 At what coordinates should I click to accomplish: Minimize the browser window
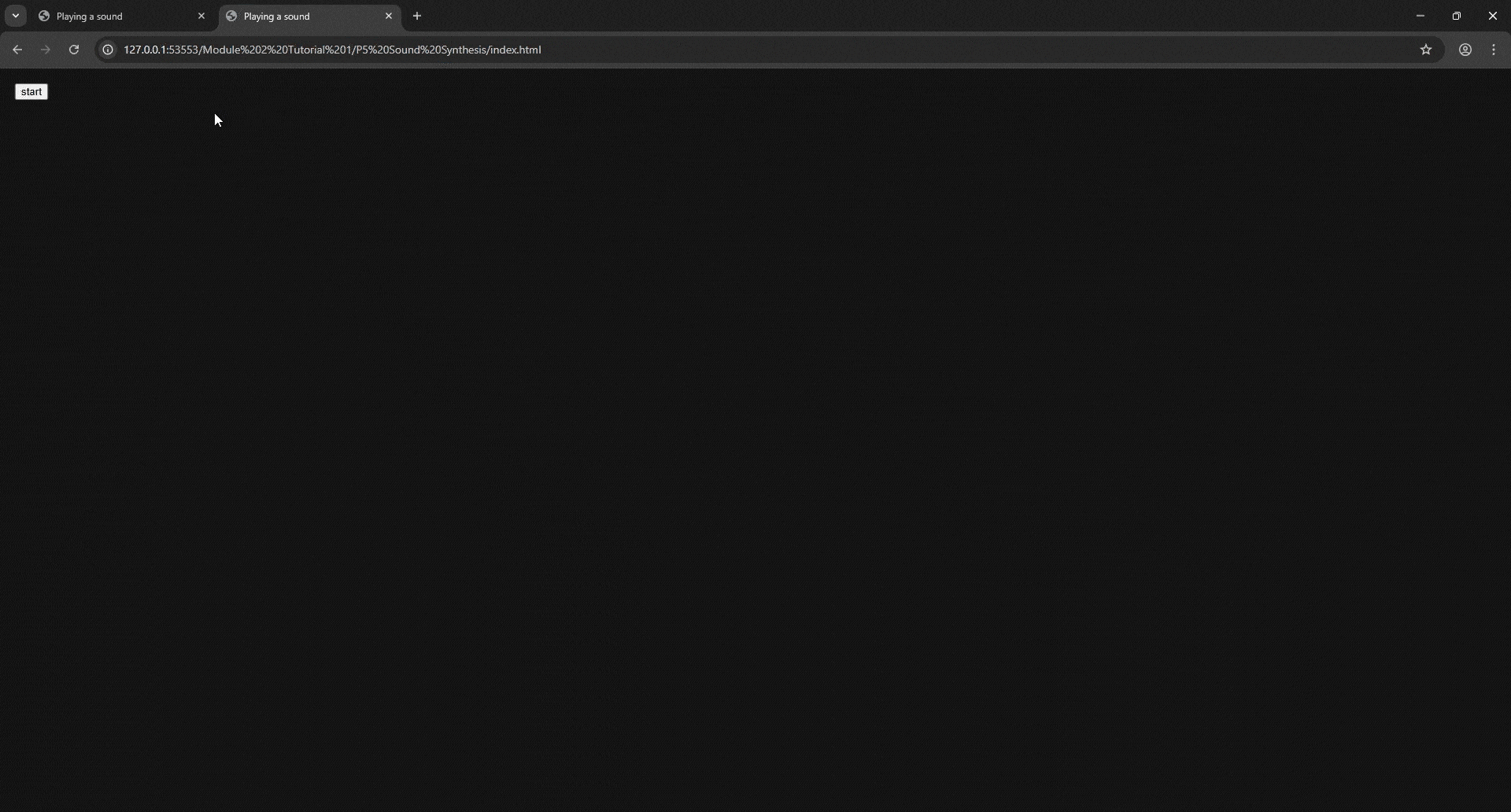pyautogui.click(x=1420, y=16)
